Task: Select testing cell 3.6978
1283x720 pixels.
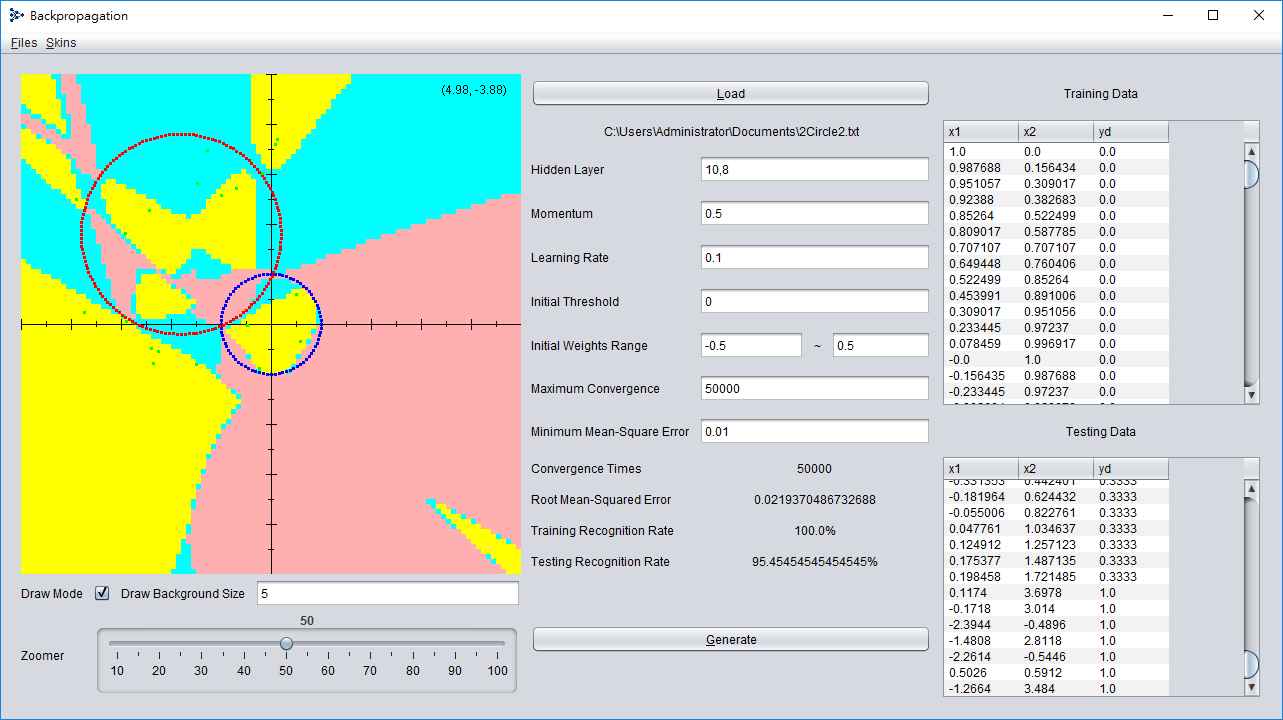Action: 1057,593
